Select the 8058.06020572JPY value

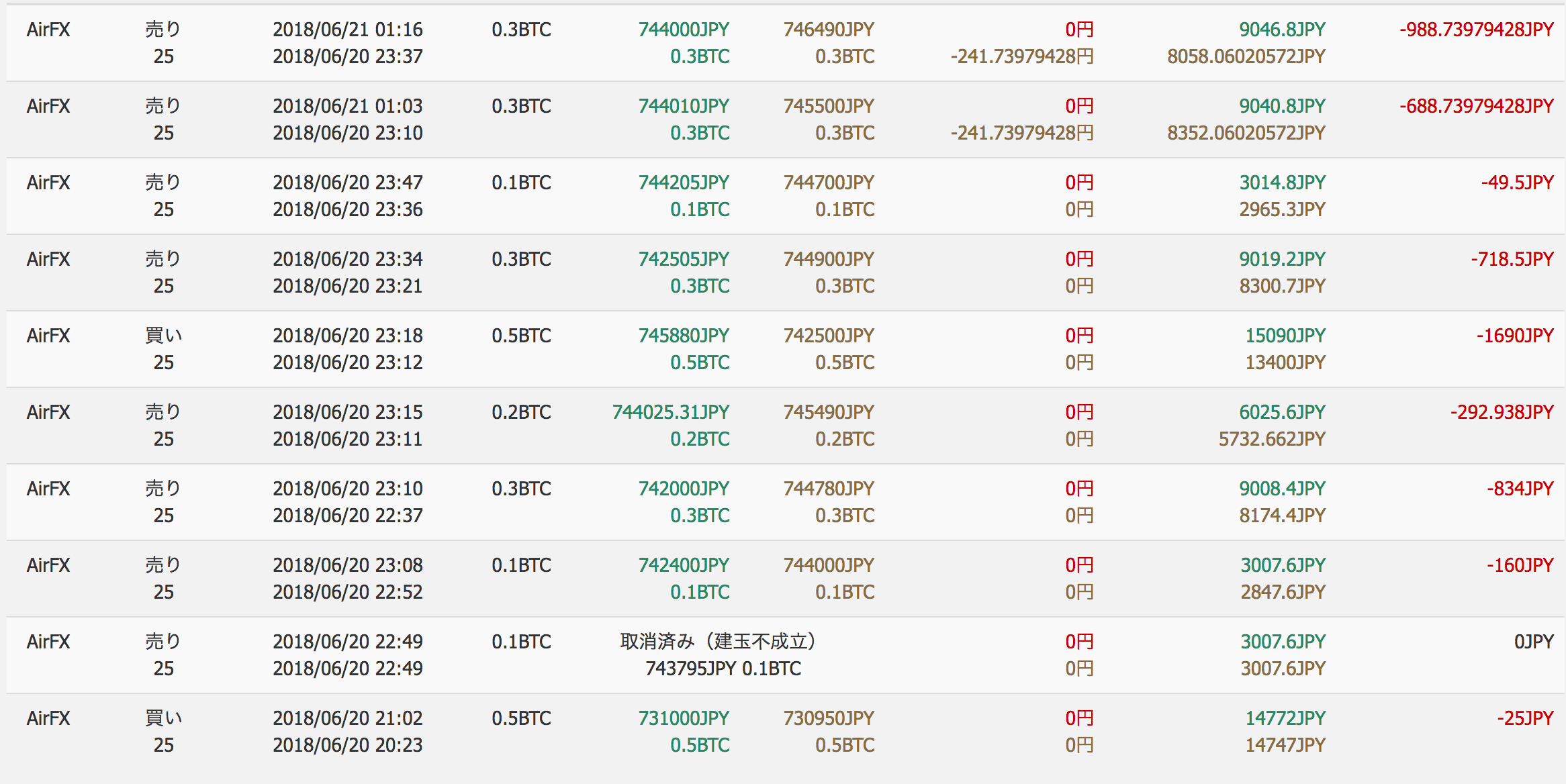click(x=1246, y=56)
